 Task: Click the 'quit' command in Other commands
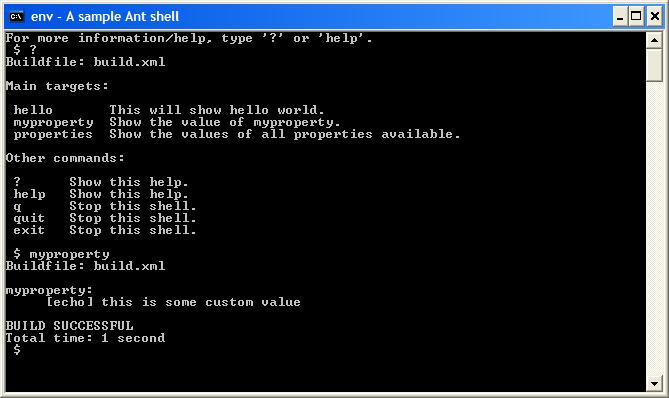[x=29, y=218]
